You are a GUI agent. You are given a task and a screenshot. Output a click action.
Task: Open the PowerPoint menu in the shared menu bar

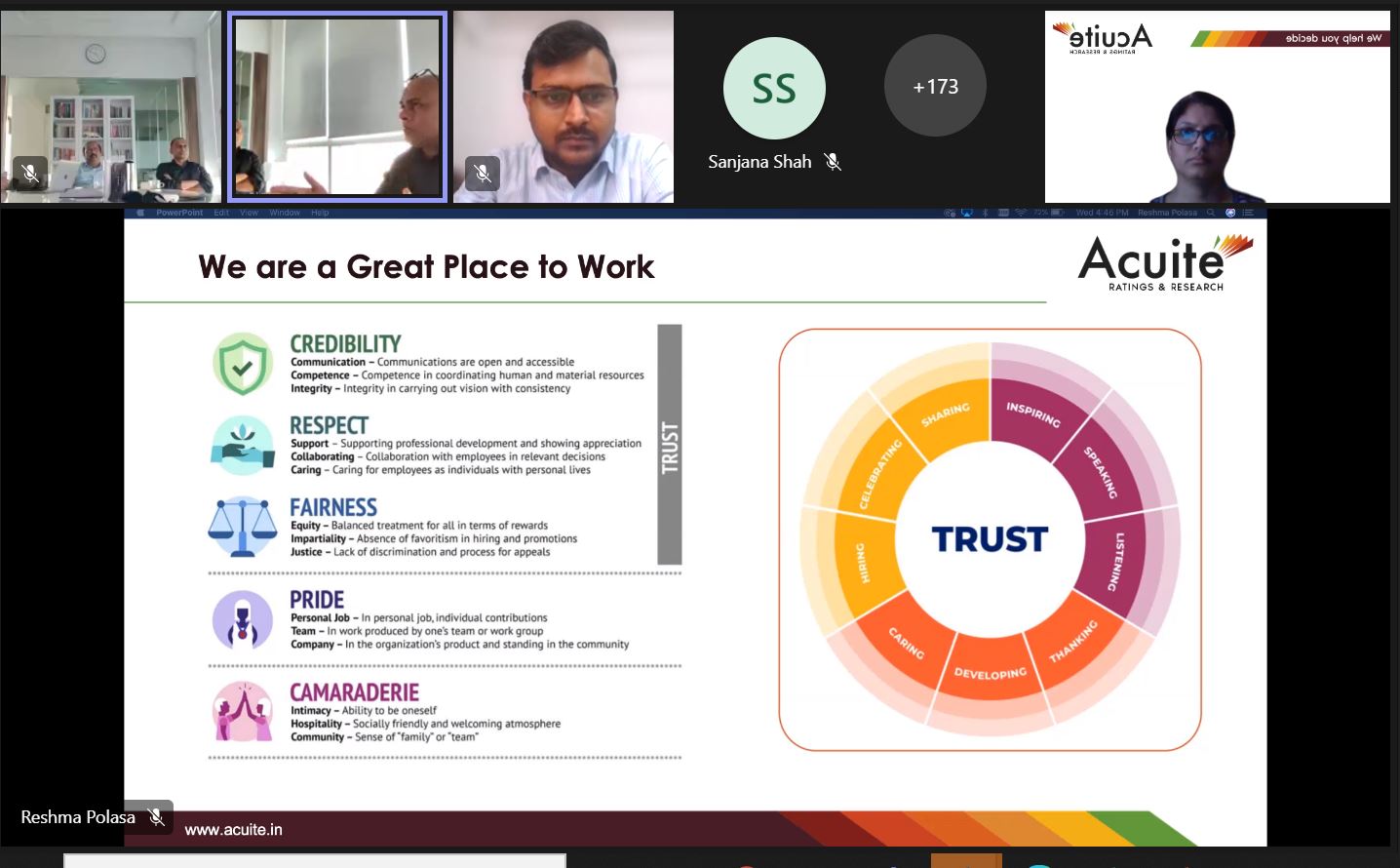tap(179, 213)
